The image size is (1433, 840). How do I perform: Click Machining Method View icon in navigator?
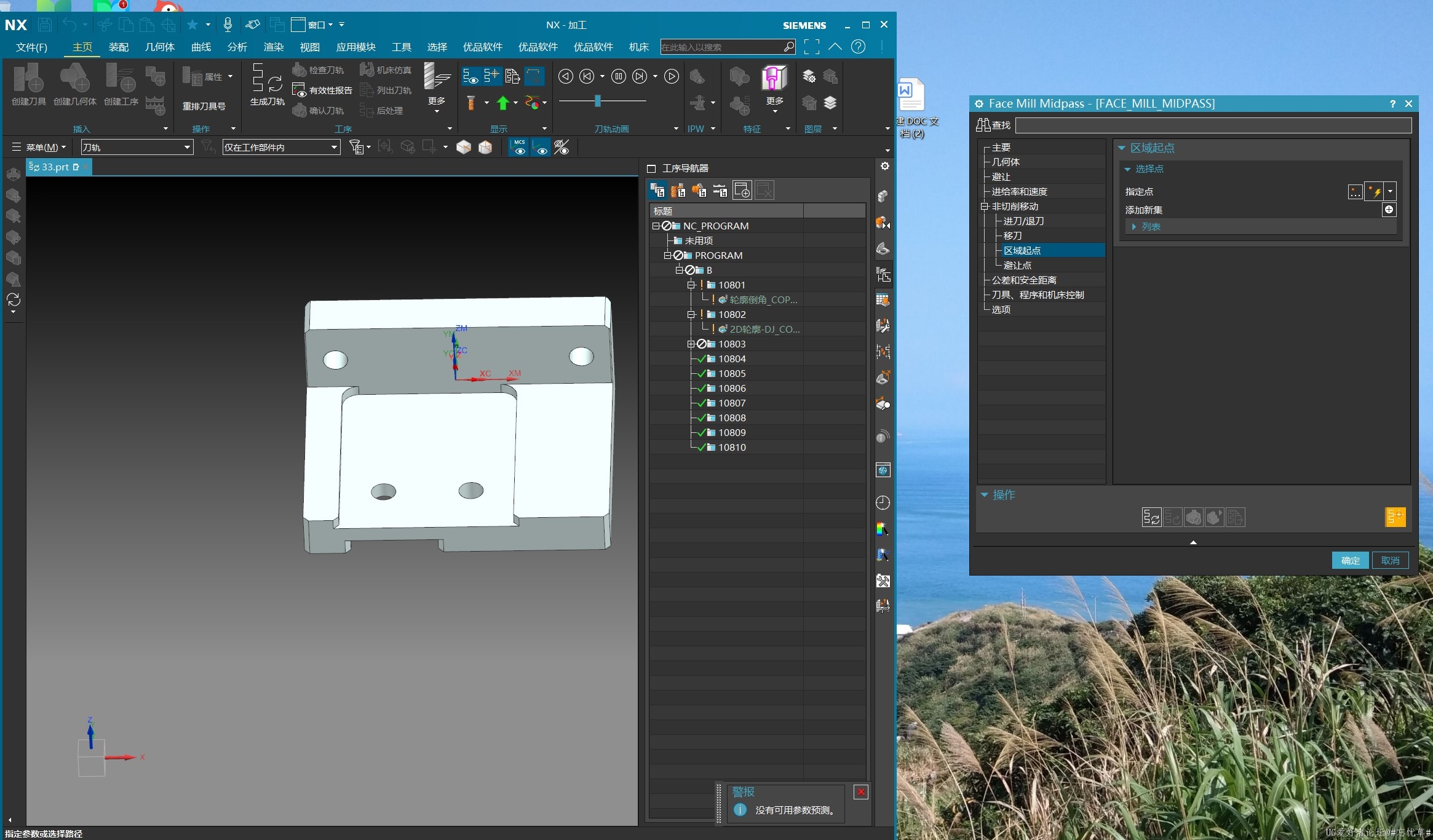[x=720, y=190]
